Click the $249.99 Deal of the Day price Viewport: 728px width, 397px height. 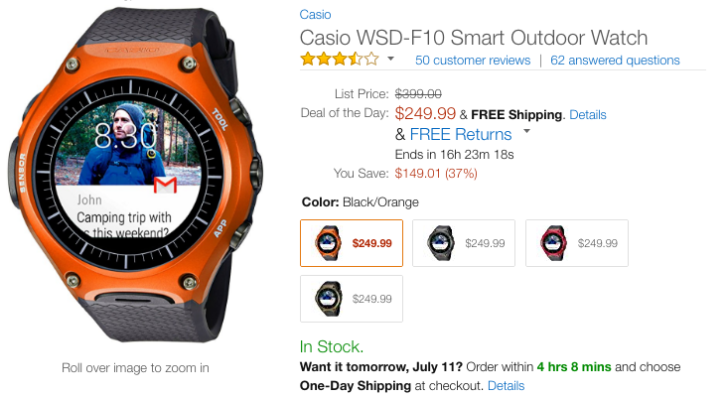[x=425, y=113]
